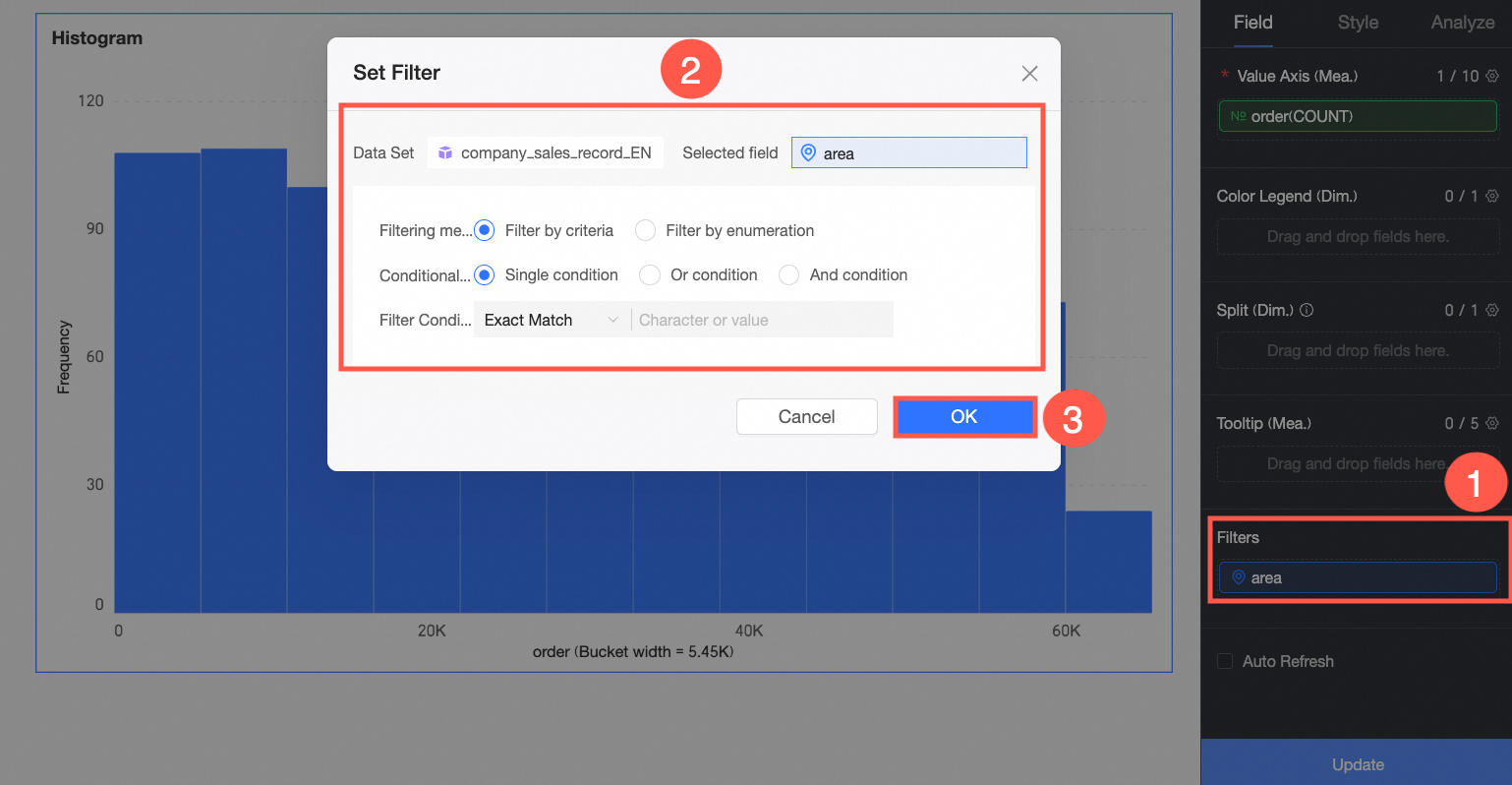Open settings gear for Split
Screen dimensions: 1512x785
[x=1492, y=310]
